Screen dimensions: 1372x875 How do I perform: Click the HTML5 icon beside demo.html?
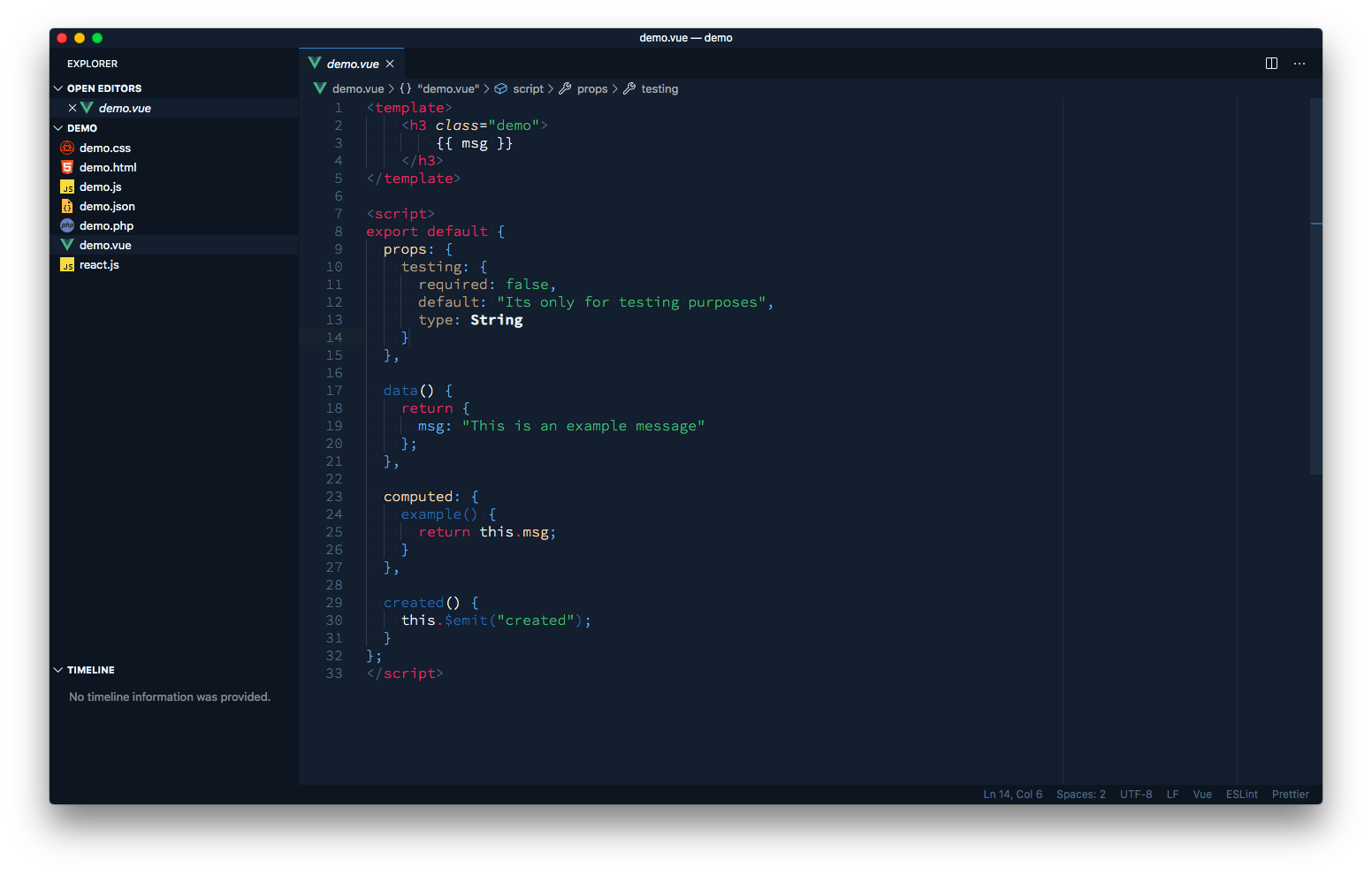point(67,167)
